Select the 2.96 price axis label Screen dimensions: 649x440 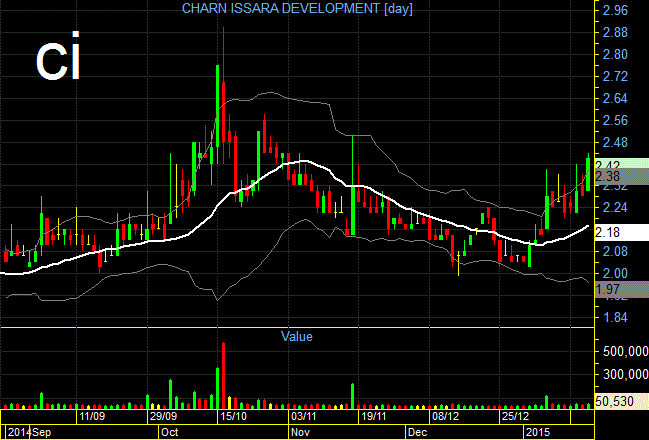pos(615,10)
